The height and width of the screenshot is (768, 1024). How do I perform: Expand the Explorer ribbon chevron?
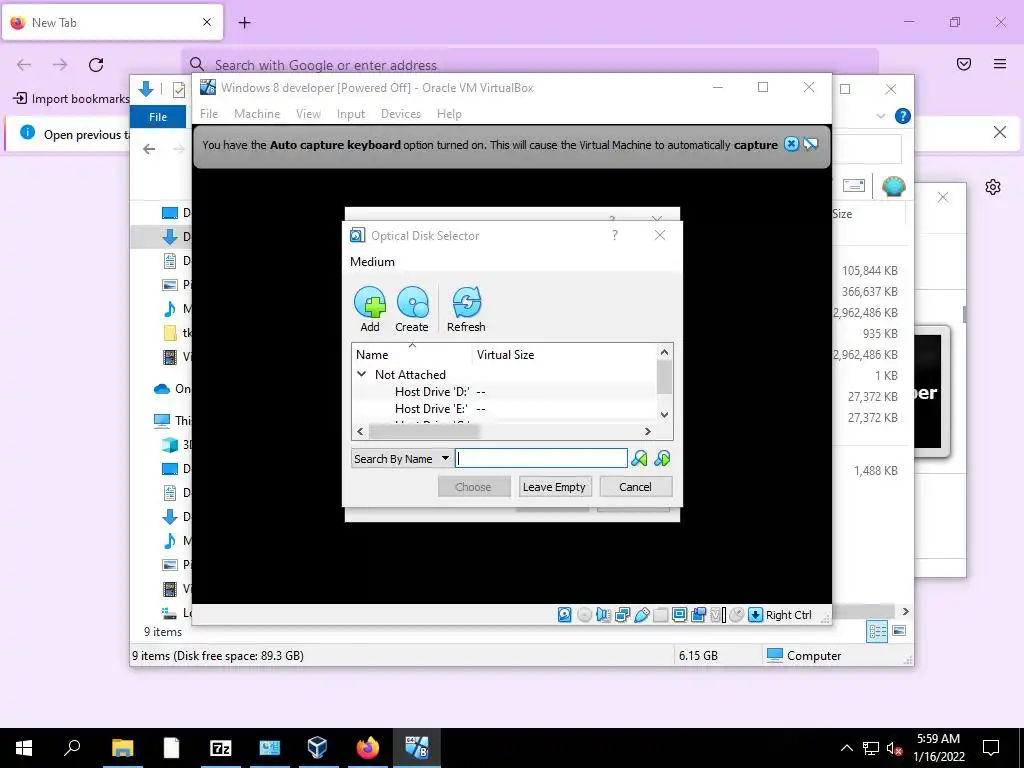pos(880,116)
